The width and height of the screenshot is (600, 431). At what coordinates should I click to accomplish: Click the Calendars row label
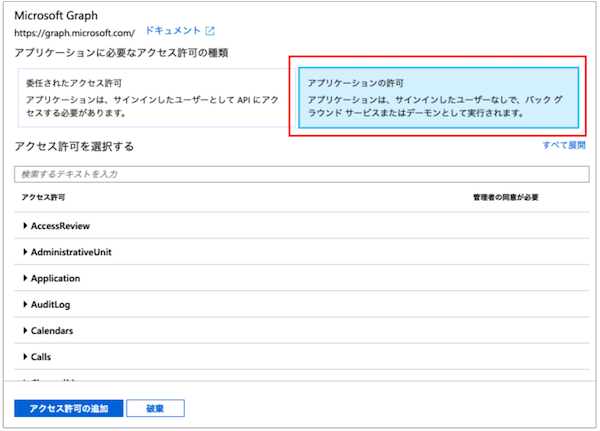pos(52,331)
